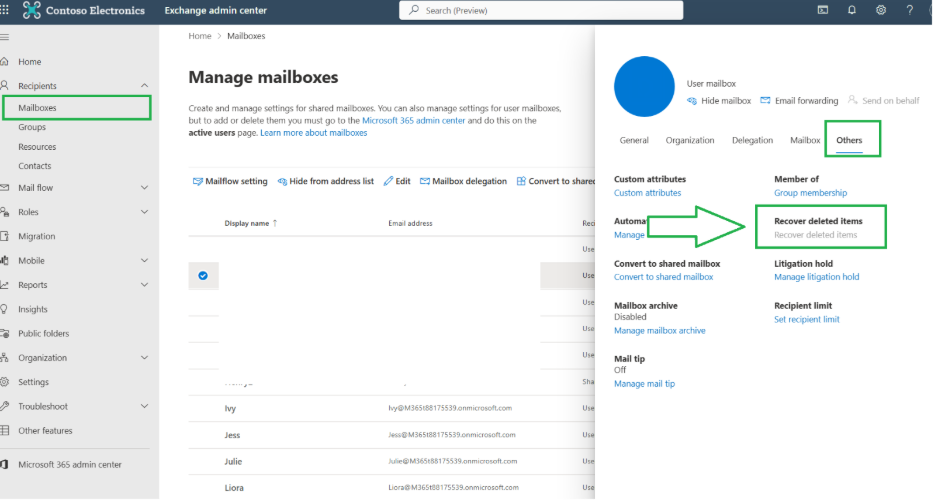Click the Public folders icon
Image resolution: width=936 pixels, height=502 pixels.
click(x=5, y=334)
